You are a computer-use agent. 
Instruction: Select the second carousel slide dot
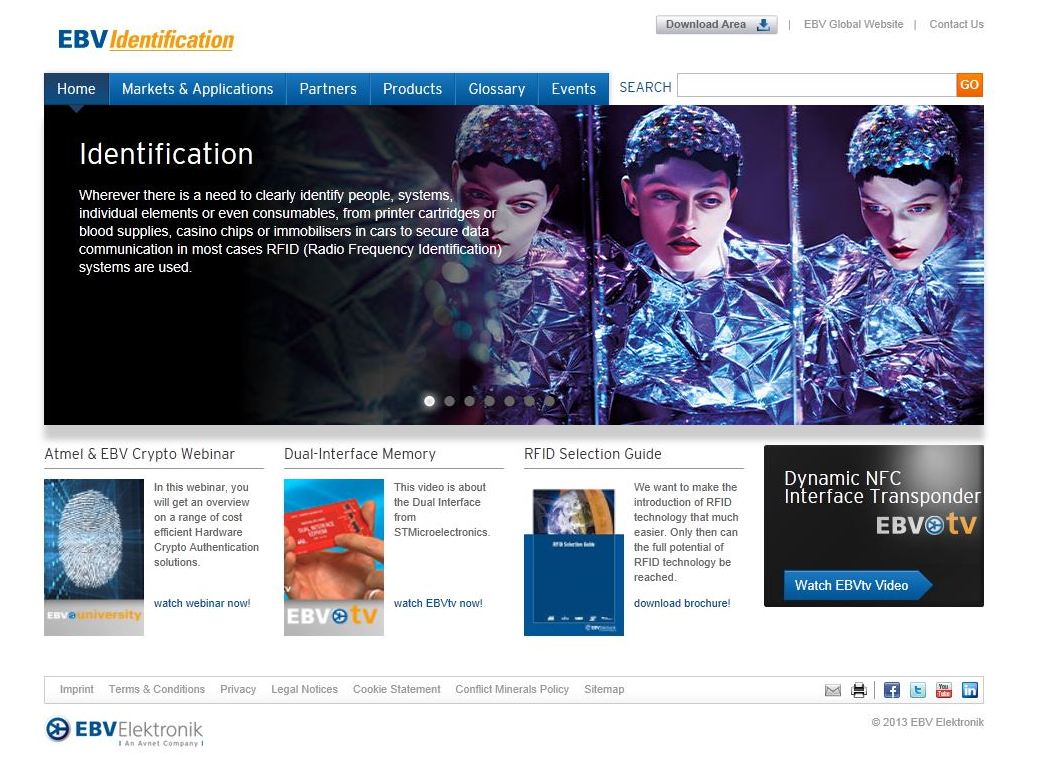pyautogui.click(x=450, y=401)
